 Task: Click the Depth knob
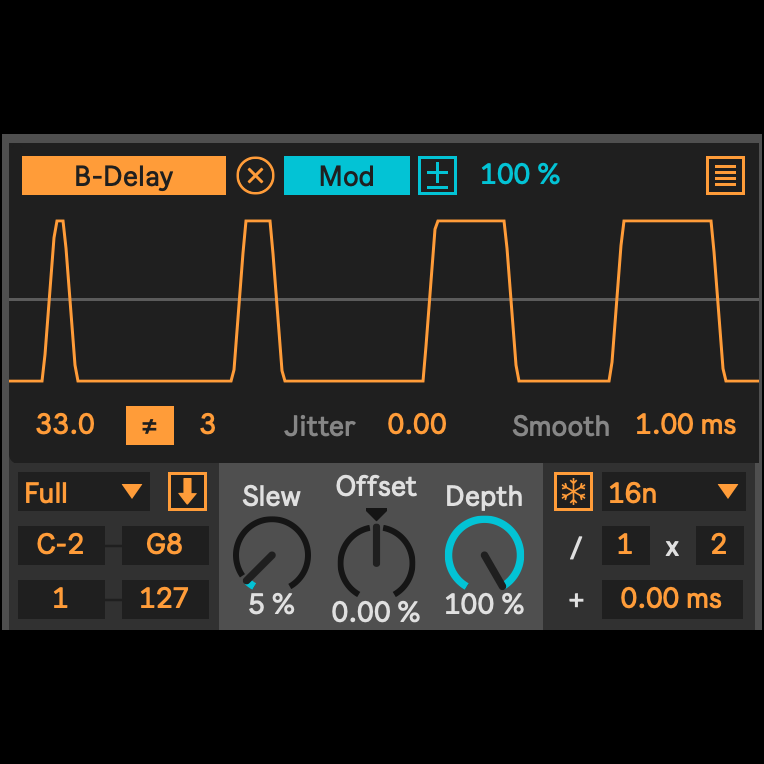[x=484, y=553]
